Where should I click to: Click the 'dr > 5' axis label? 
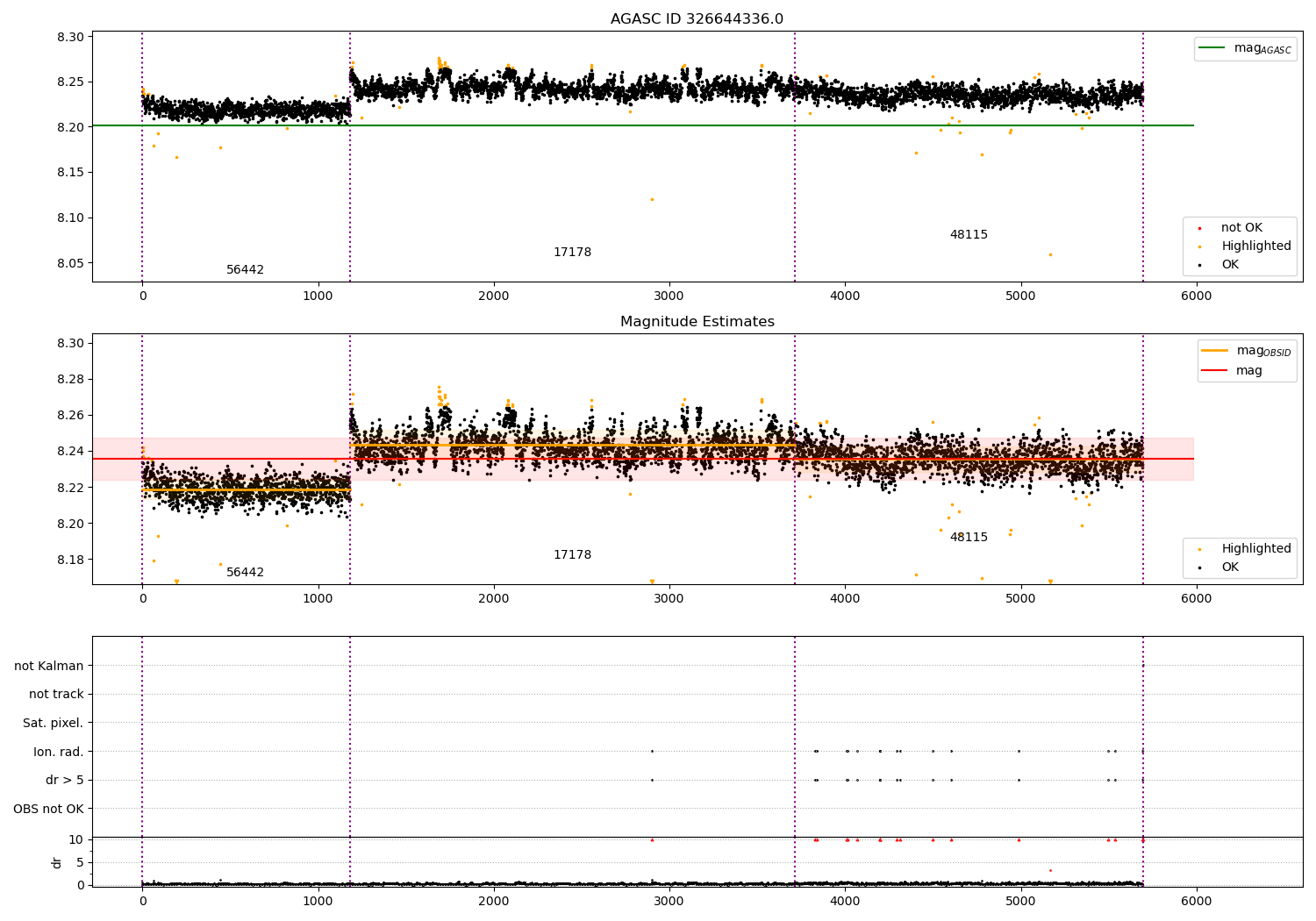tap(65, 781)
